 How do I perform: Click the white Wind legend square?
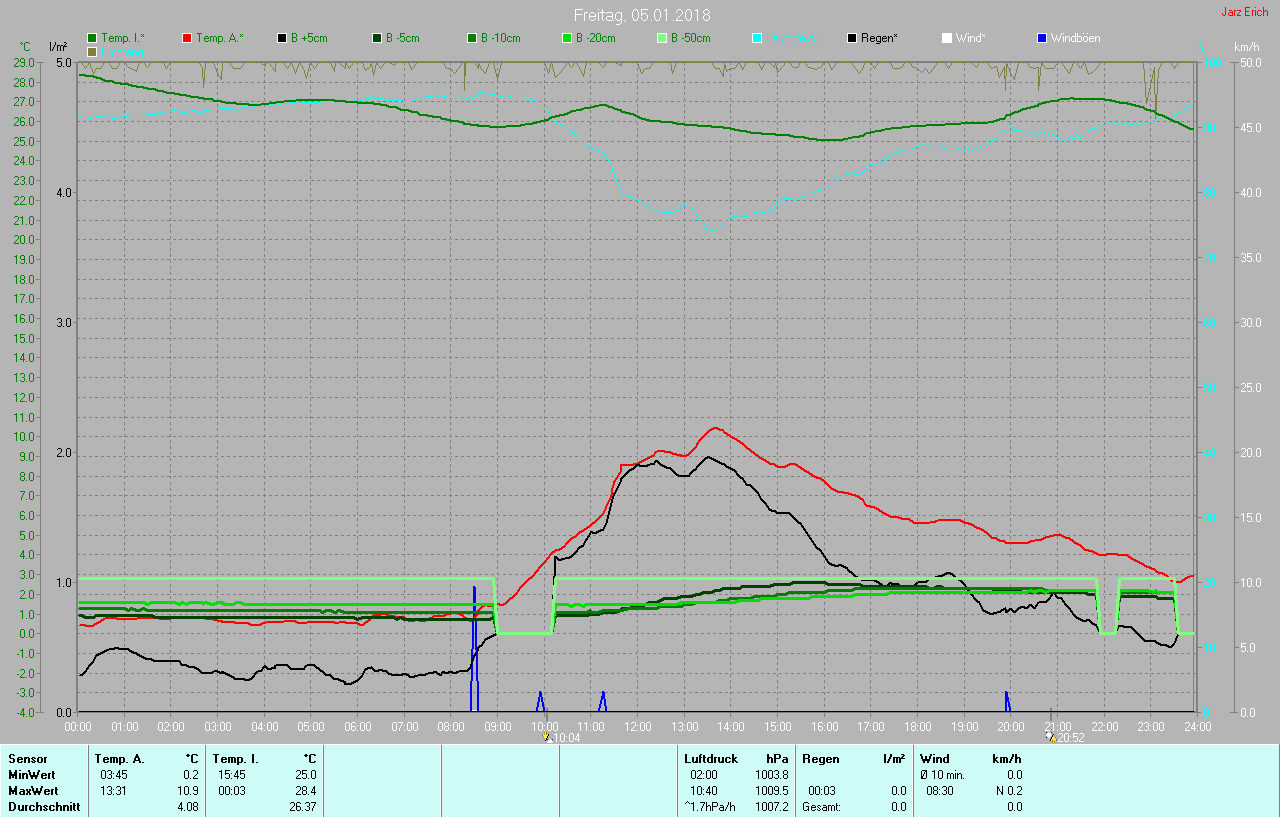pyautogui.click(x=947, y=38)
